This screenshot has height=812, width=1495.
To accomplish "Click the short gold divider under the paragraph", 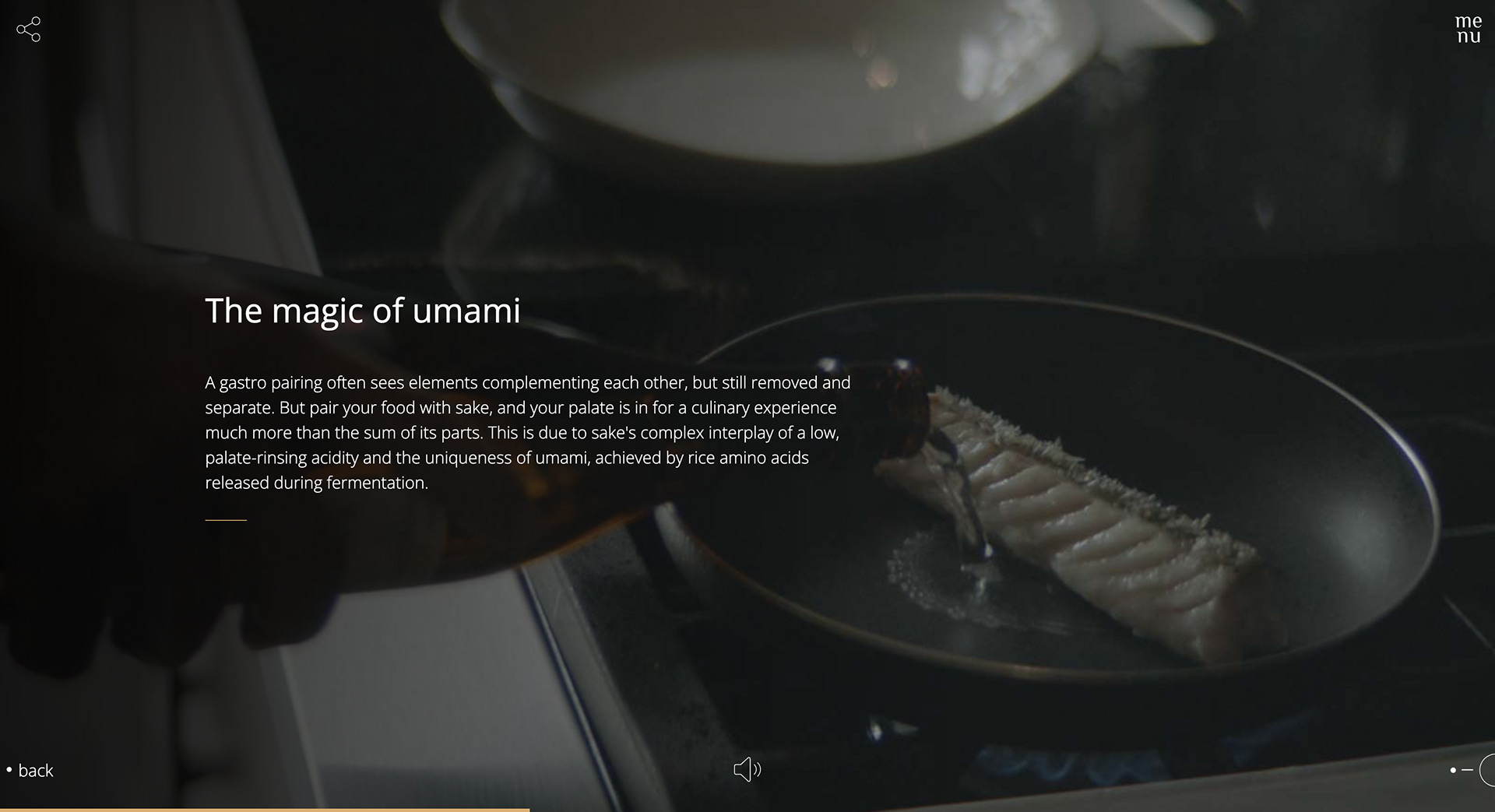I will [226, 519].
